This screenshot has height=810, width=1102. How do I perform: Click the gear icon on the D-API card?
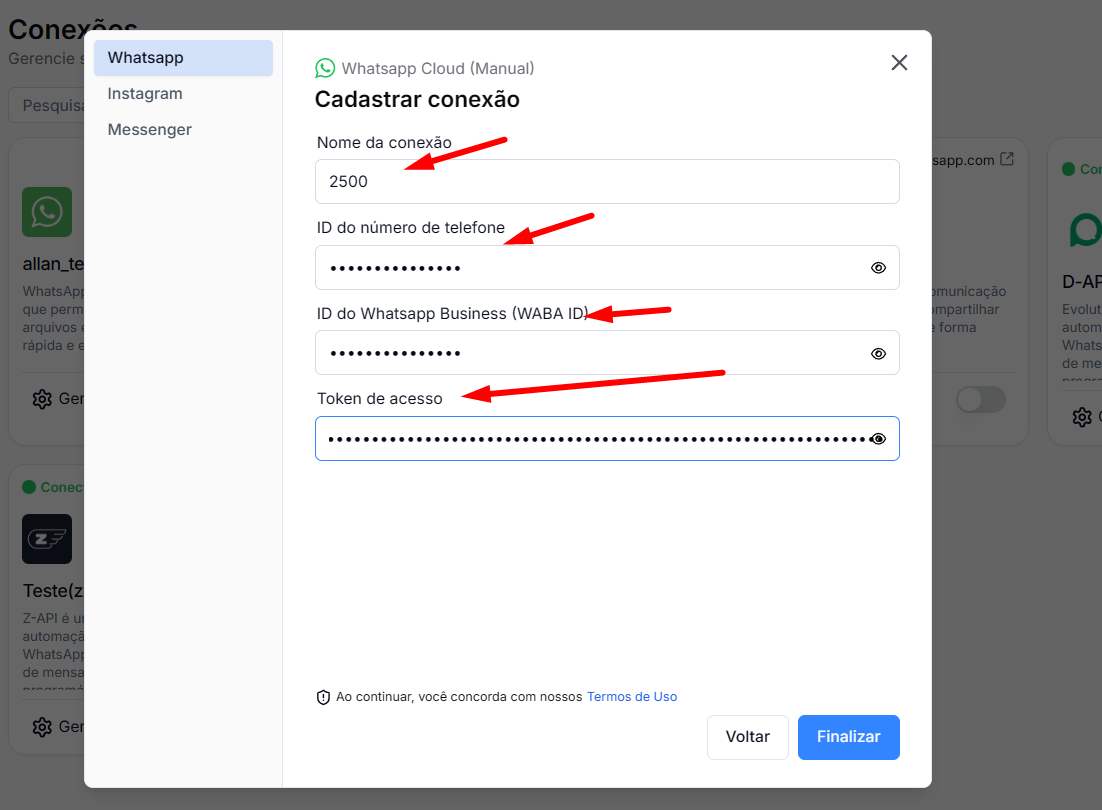[x=1082, y=417]
